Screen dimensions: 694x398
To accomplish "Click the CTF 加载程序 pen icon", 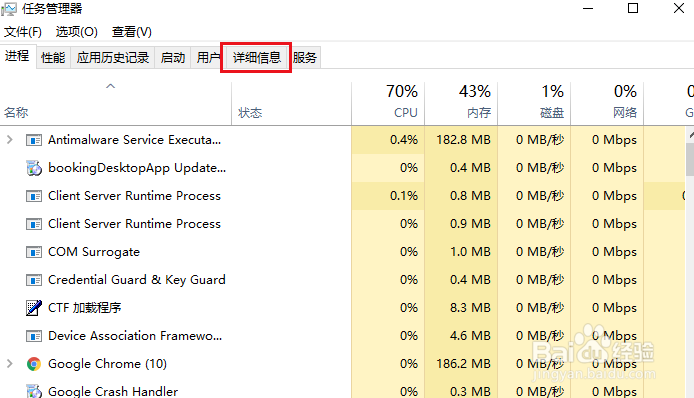I will [34, 308].
